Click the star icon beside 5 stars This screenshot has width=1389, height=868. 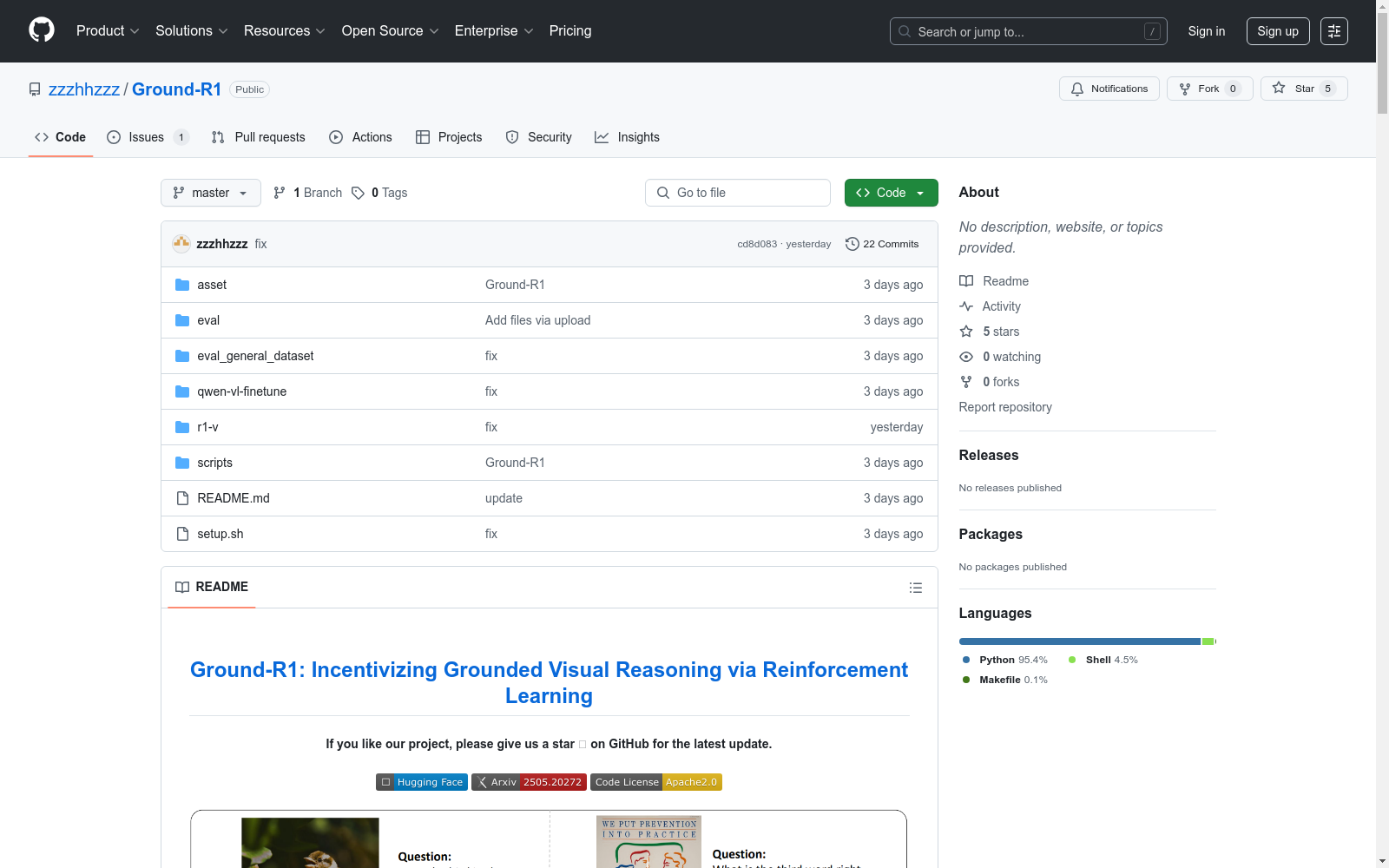point(966,332)
